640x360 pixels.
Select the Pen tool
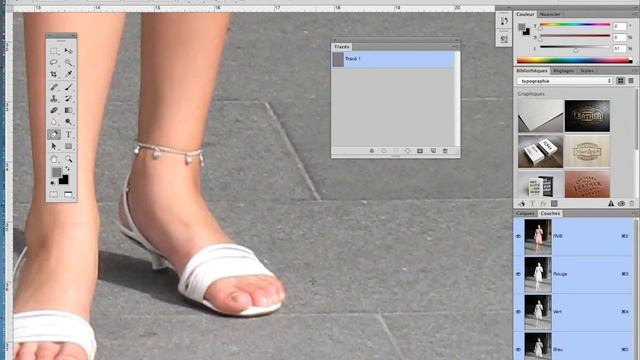(54, 134)
